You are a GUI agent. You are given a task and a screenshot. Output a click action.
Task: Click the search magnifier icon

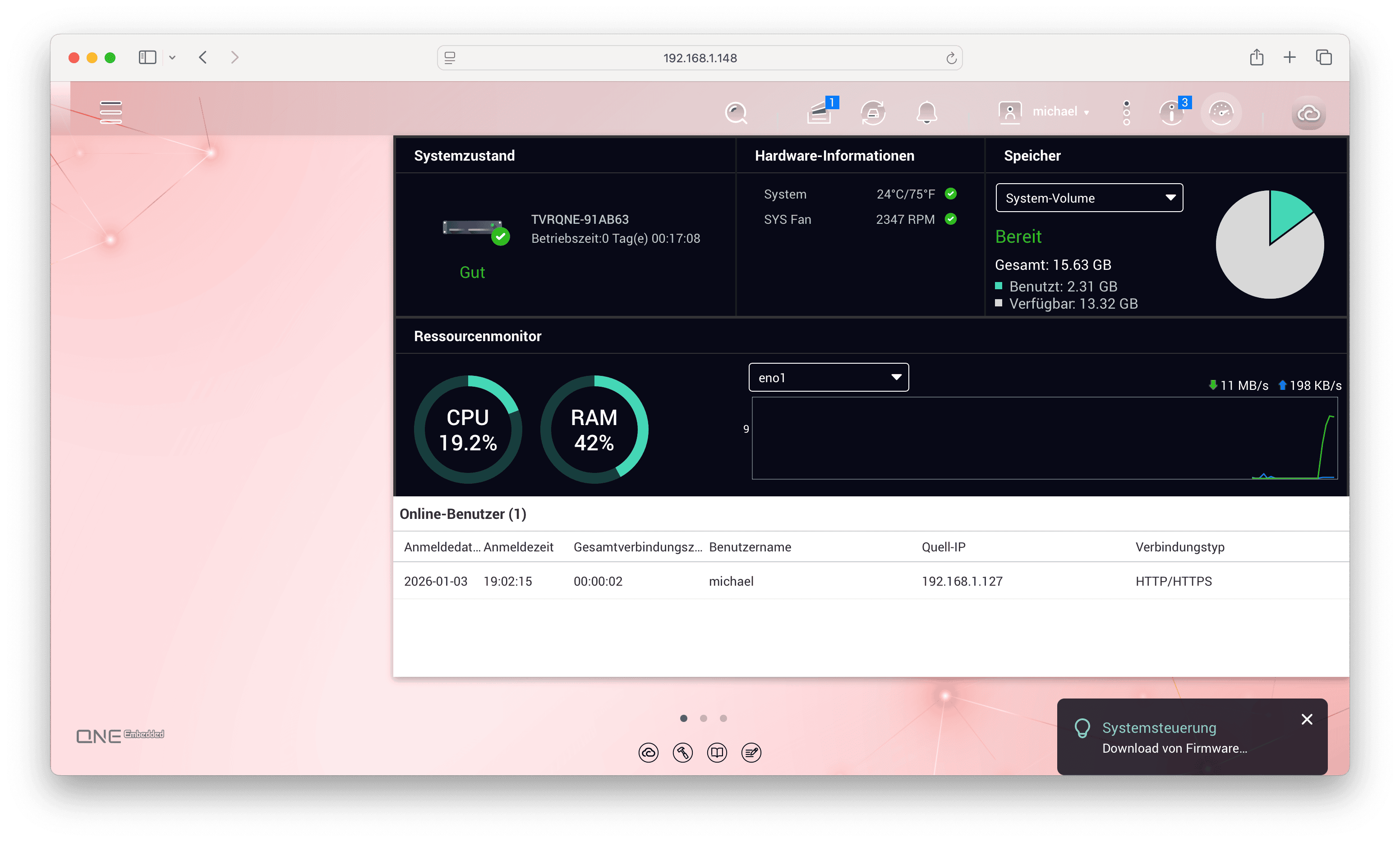(x=736, y=113)
